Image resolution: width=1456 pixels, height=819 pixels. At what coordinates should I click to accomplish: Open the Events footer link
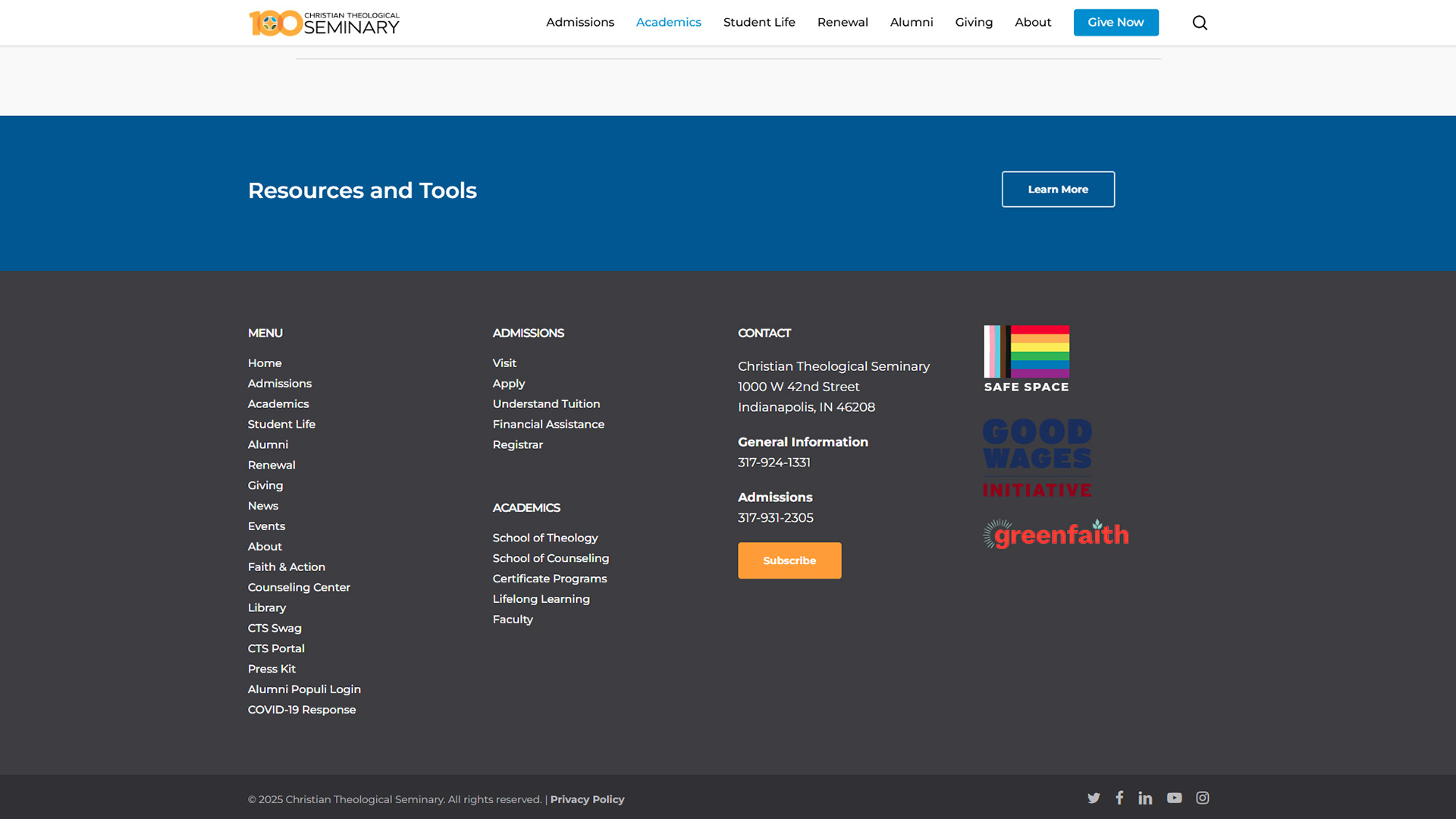pyautogui.click(x=266, y=526)
